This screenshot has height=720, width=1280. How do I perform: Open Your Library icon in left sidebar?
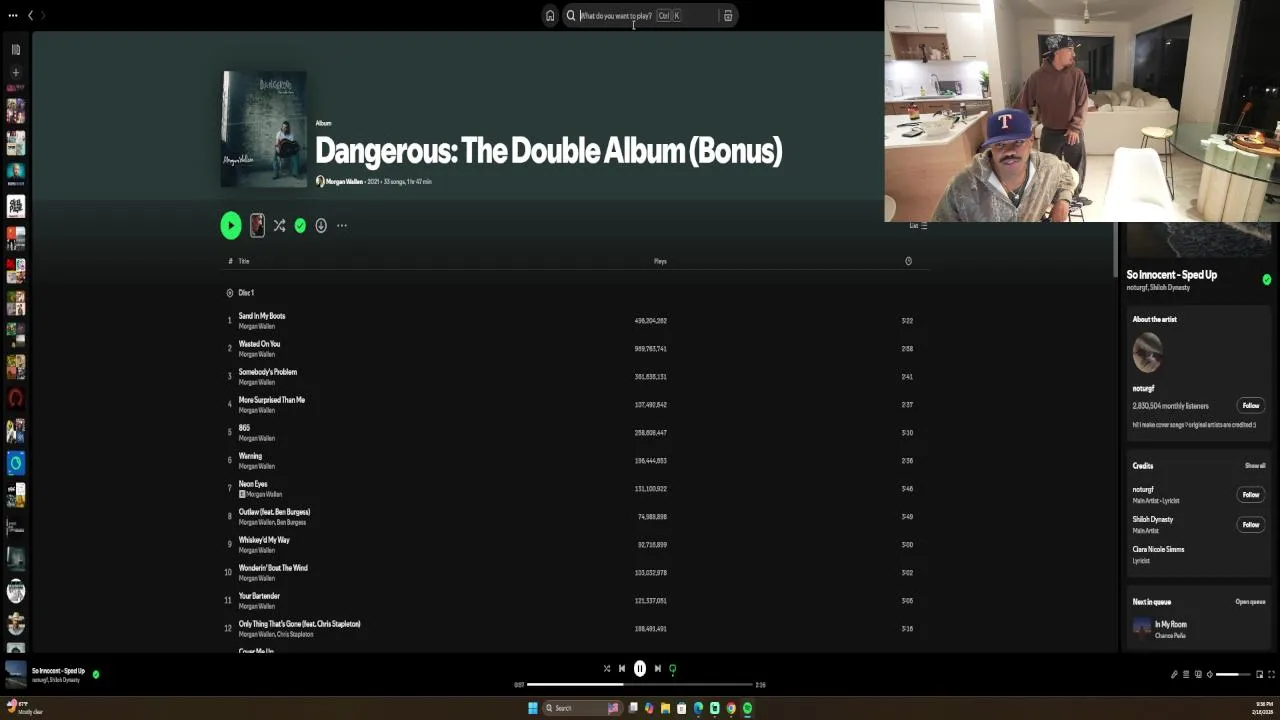click(x=15, y=49)
